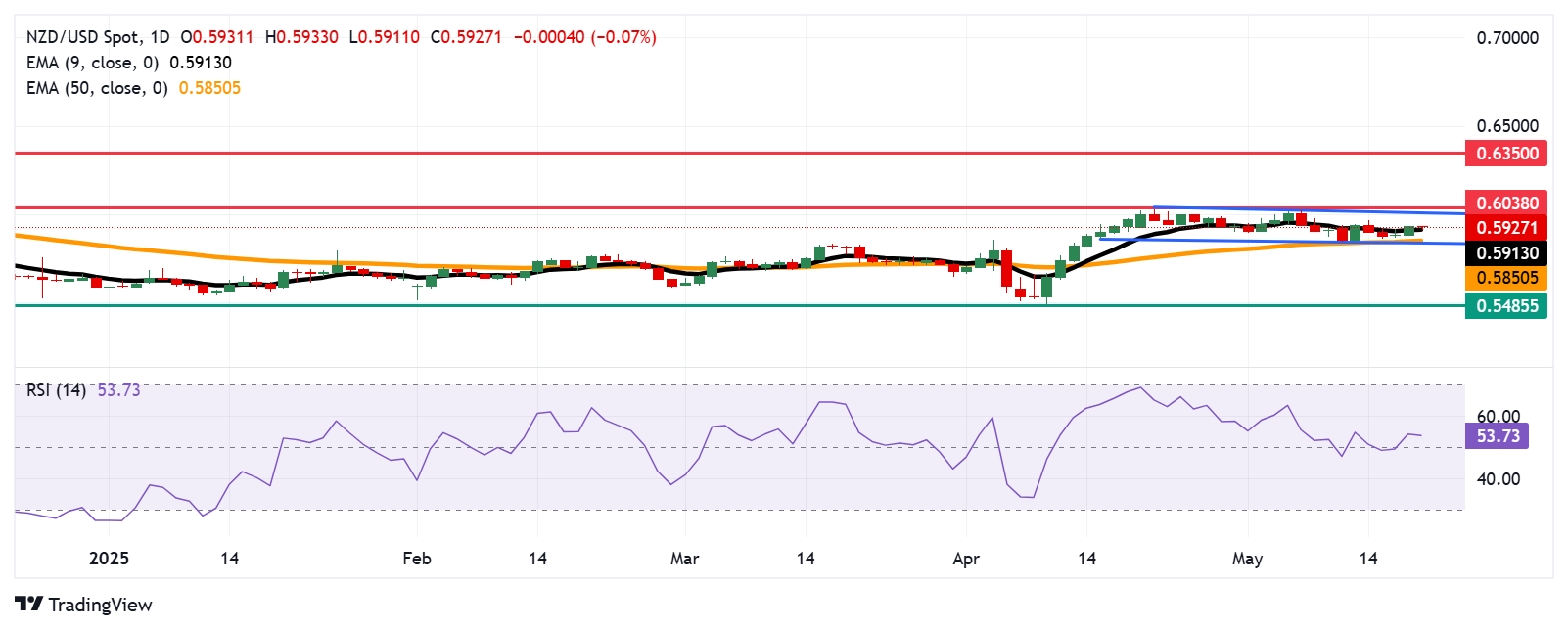Click the 2025 label on time axis
Viewport: 1568px width, 630px height.
click(x=109, y=559)
